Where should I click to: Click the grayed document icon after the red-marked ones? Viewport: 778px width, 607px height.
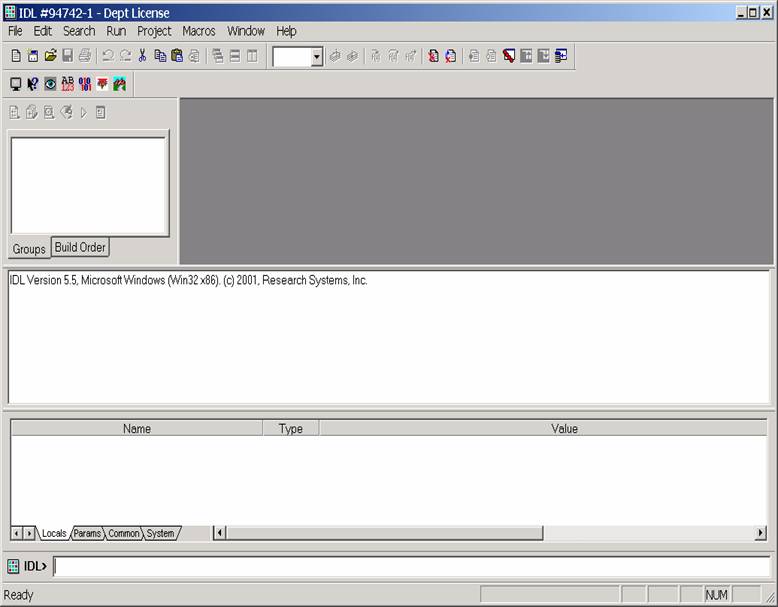point(474,56)
